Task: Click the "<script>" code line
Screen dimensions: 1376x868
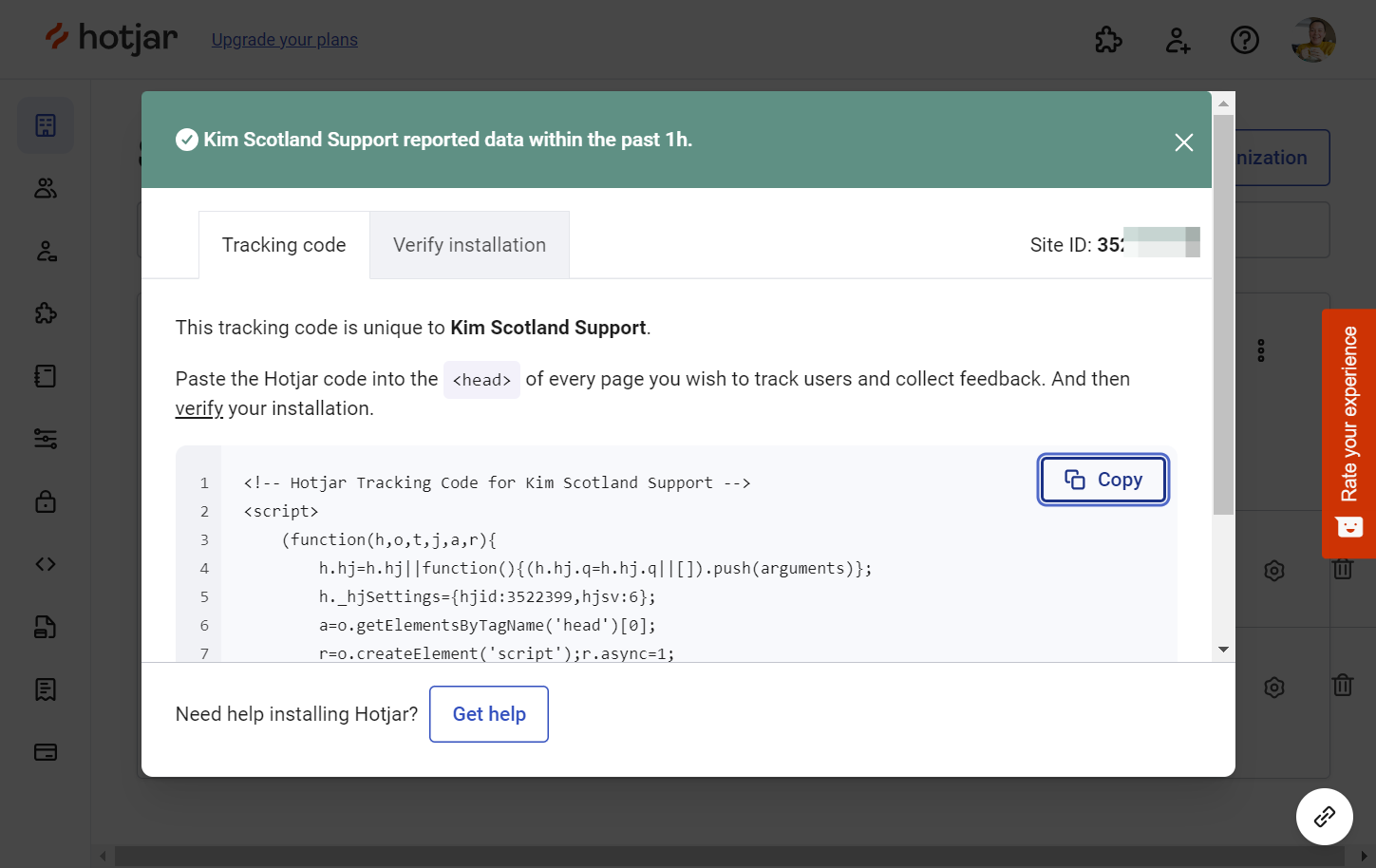Action: click(x=281, y=511)
